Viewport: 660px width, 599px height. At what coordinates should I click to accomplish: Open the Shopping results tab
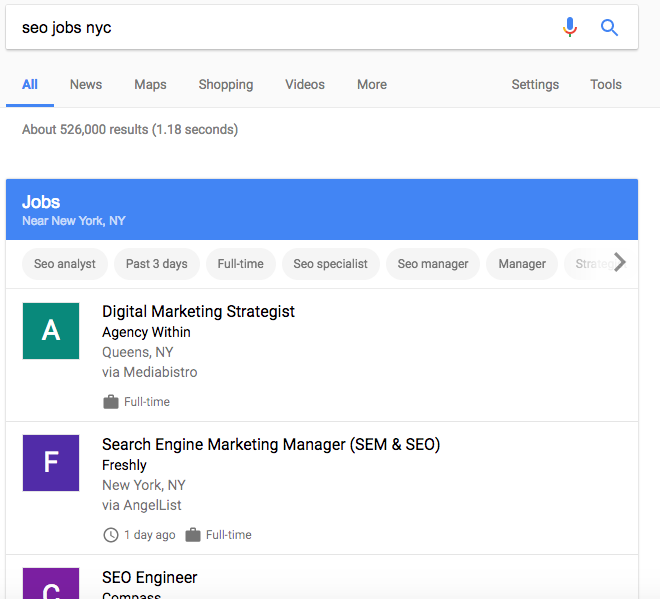[226, 85]
